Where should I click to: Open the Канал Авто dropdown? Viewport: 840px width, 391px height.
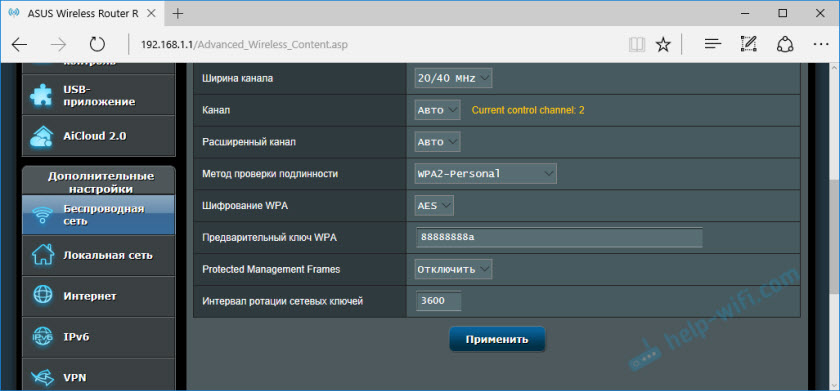pos(438,110)
